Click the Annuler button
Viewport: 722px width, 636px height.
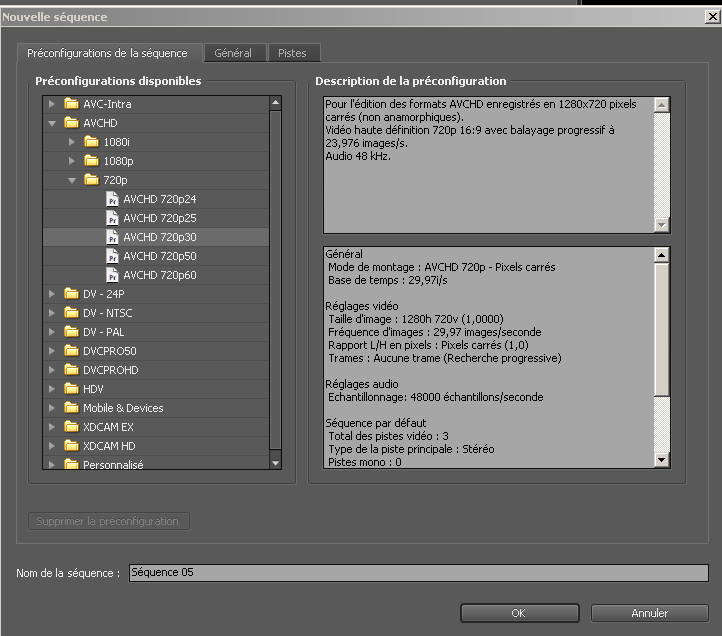tap(650, 613)
